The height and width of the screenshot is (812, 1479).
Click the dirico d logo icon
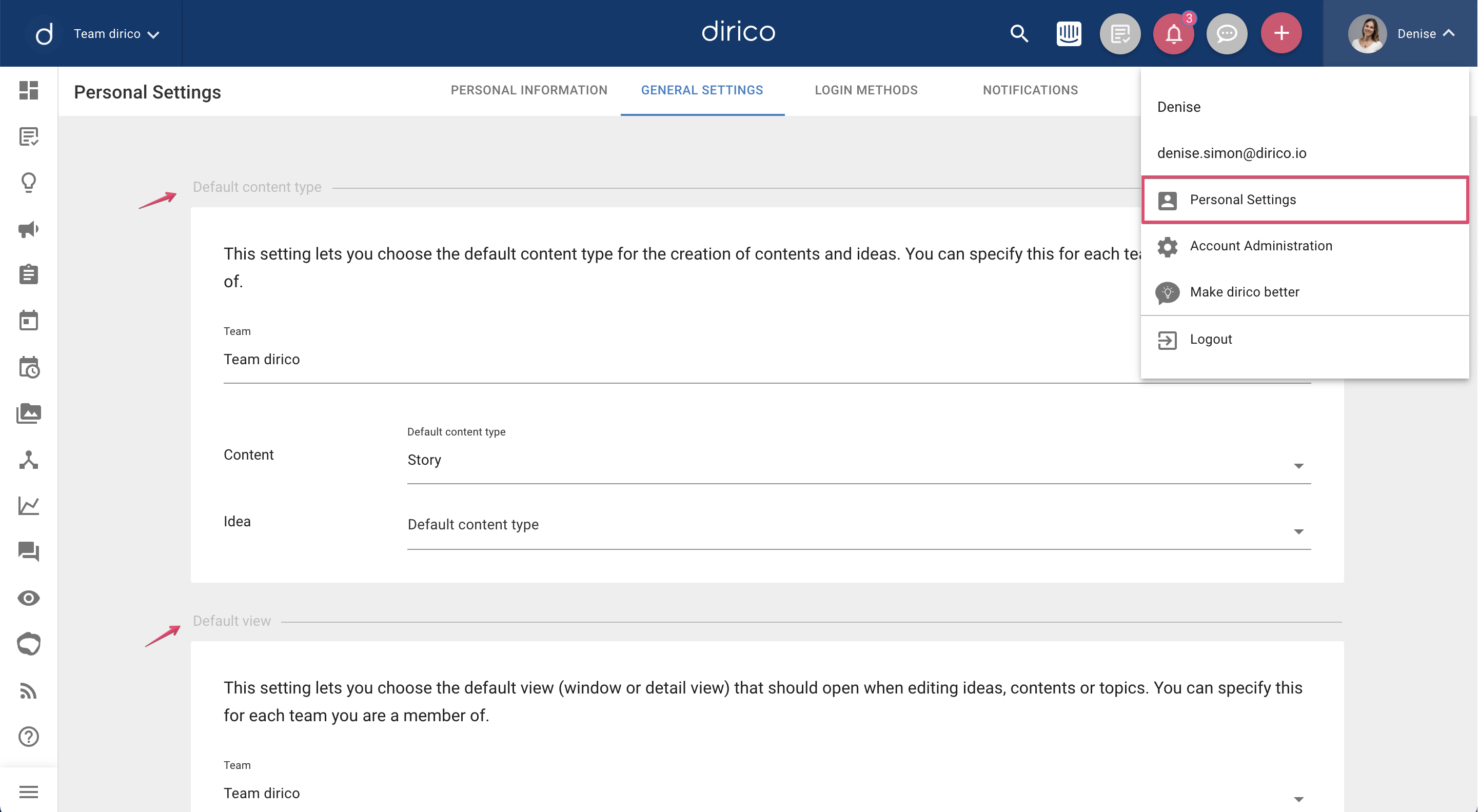[x=44, y=33]
